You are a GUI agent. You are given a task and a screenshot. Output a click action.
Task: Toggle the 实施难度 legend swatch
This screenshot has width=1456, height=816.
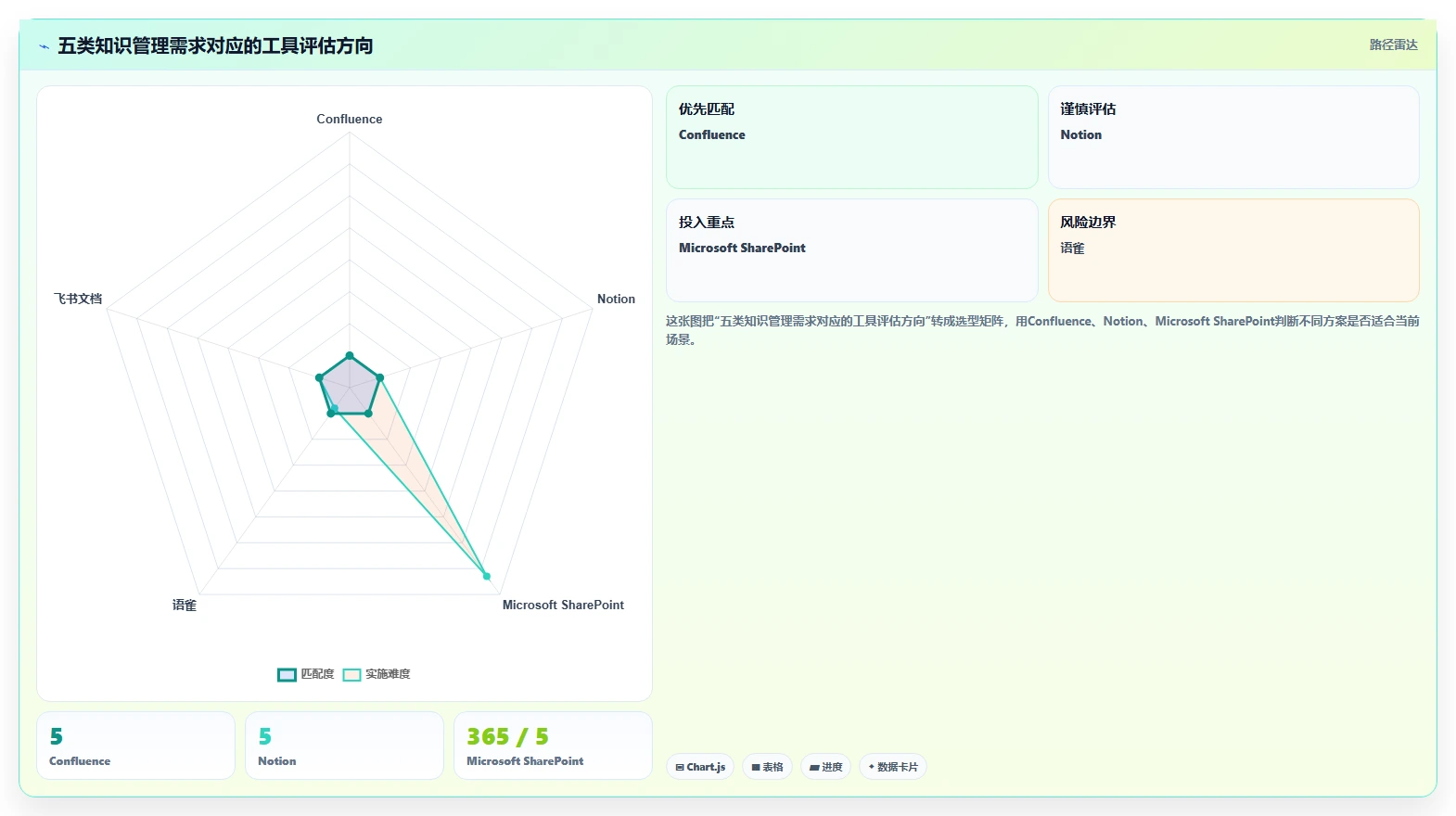[351, 674]
